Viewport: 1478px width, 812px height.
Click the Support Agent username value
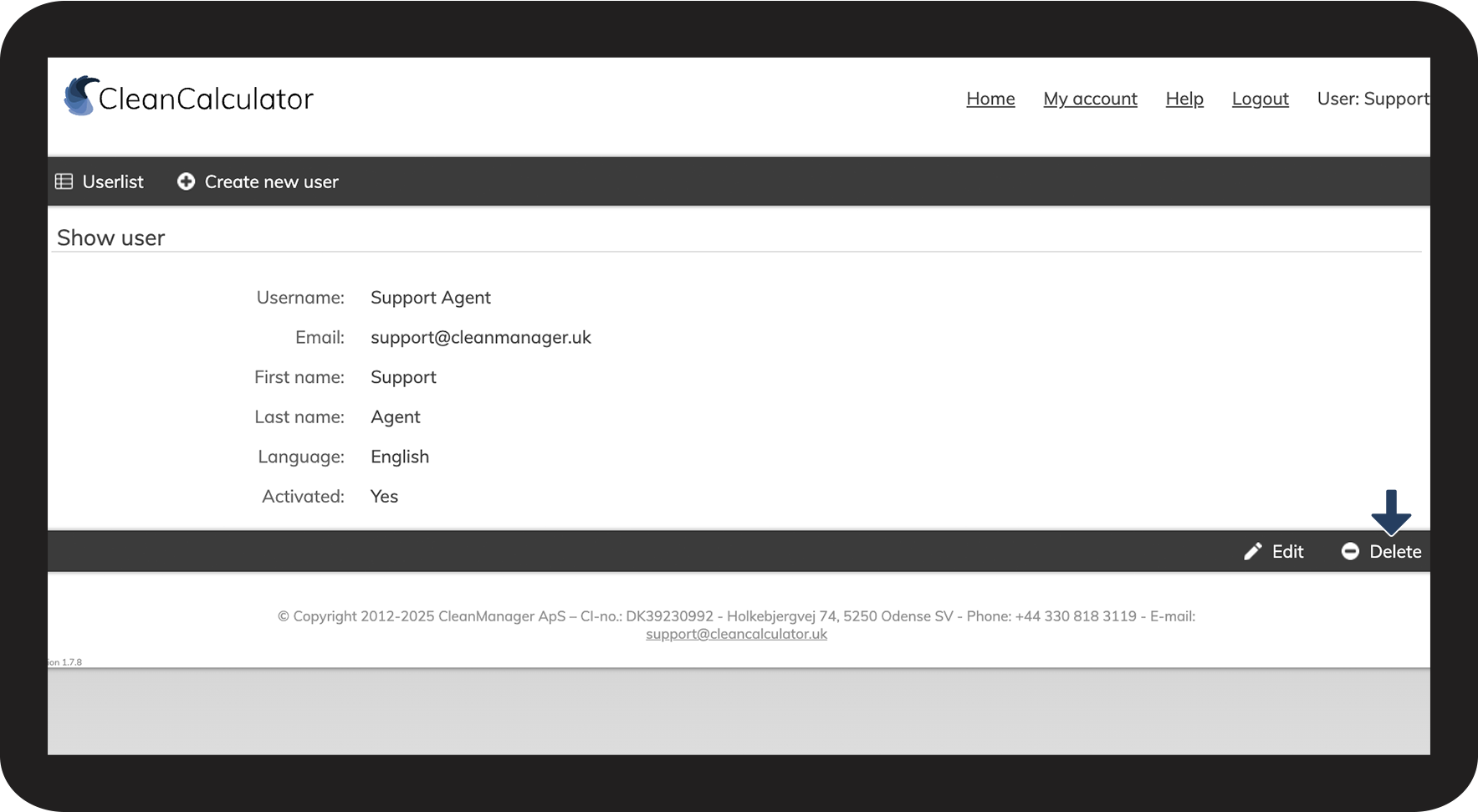tap(431, 298)
